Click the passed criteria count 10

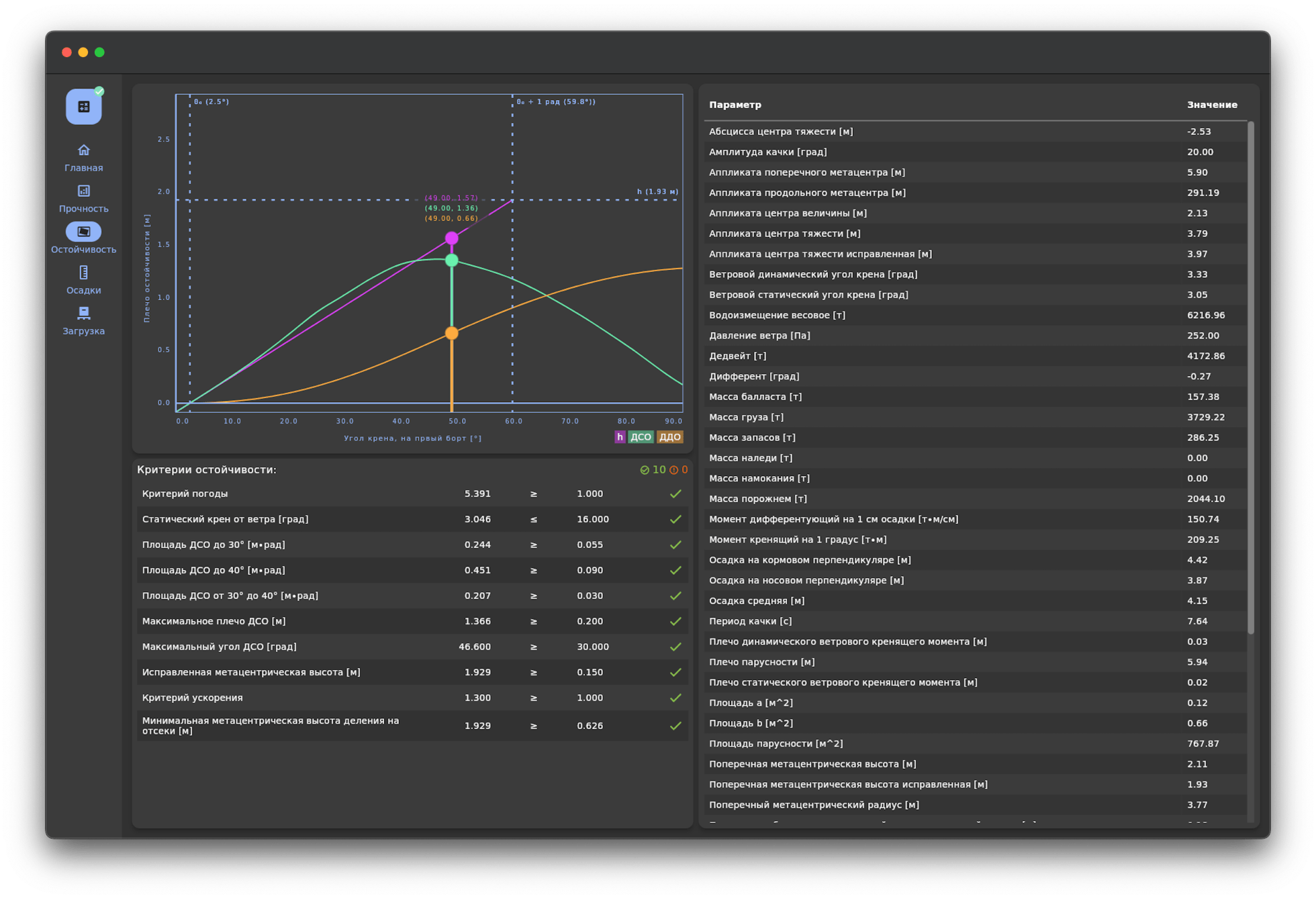point(653,470)
